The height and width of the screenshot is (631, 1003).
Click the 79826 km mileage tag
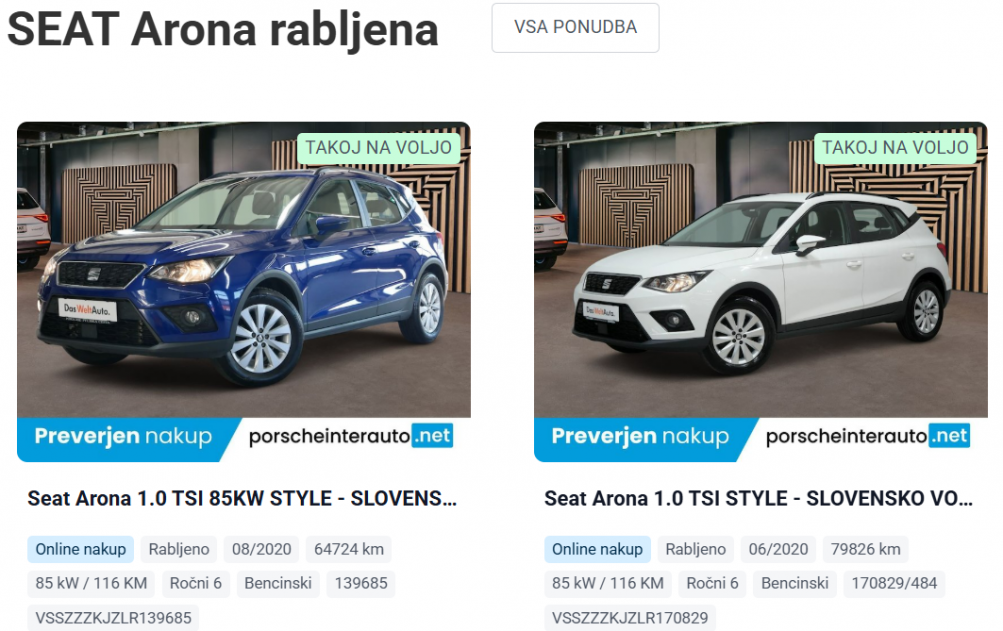(x=865, y=549)
